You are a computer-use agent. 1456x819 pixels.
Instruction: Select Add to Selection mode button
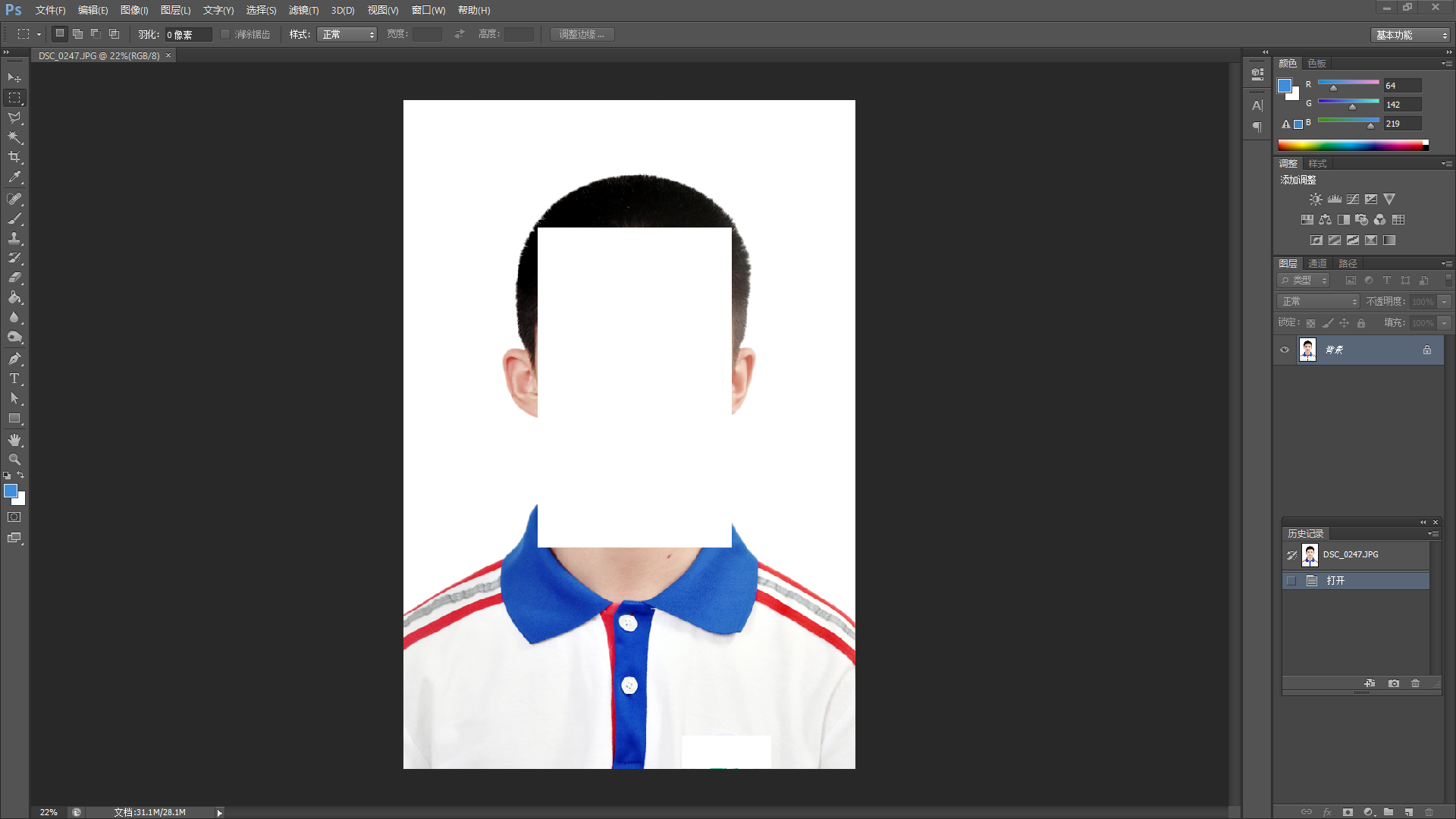coord(78,33)
